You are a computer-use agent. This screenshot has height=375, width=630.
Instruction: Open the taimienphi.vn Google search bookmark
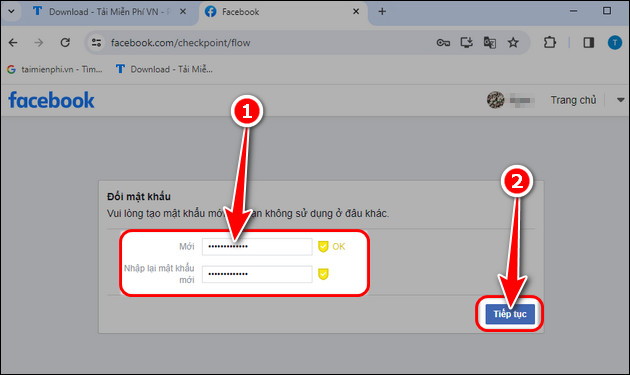click(x=55, y=69)
